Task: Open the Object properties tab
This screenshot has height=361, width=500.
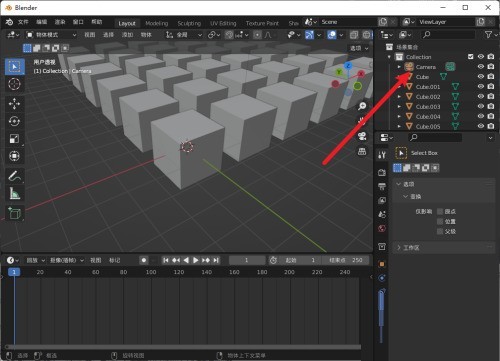Action: (382, 264)
